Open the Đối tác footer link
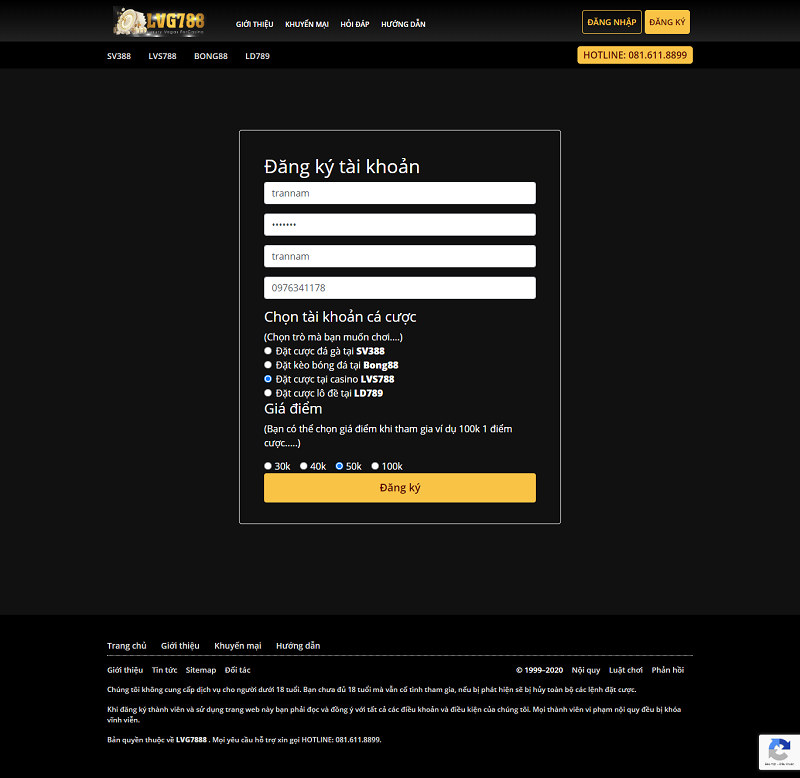Viewport: 800px width, 778px height. (238, 670)
